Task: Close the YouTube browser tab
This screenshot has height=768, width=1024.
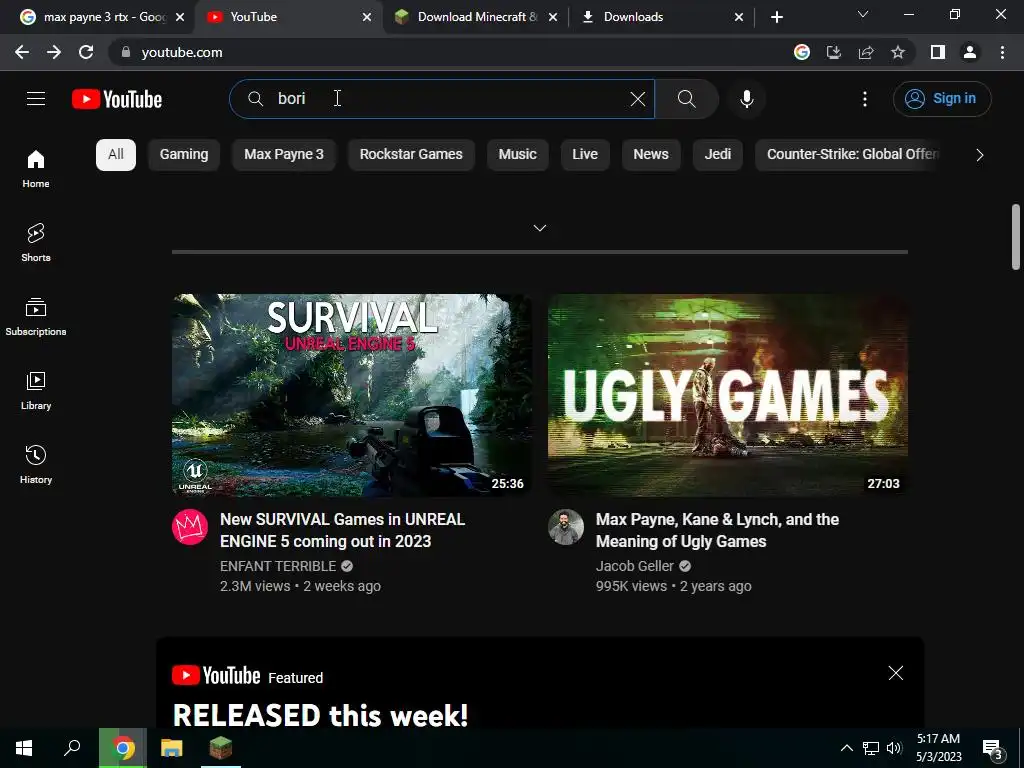Action: coord(367,17)
